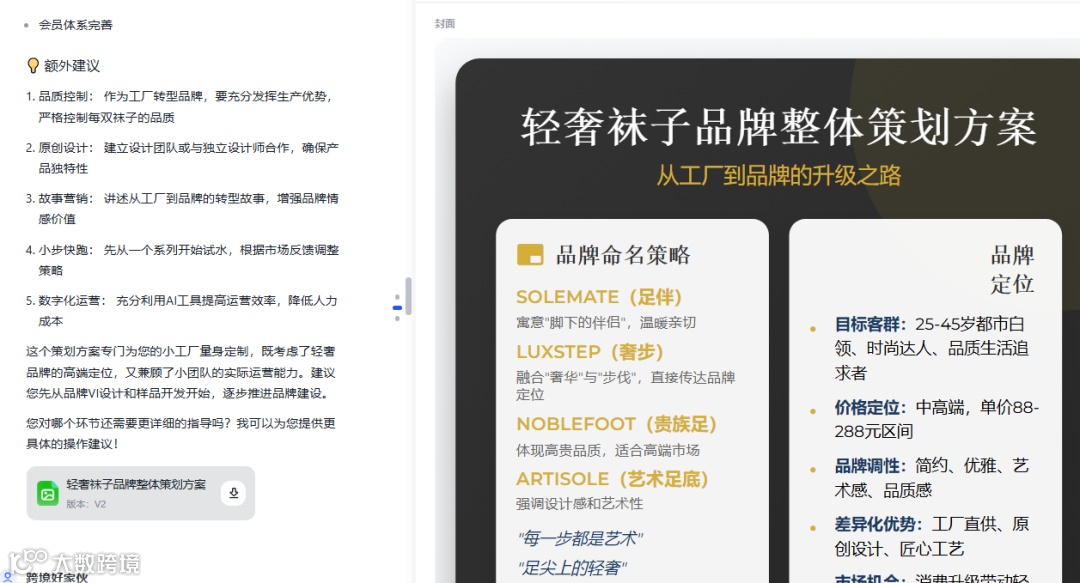Select list item 4 小步快跑

click(x=182, y=260)
